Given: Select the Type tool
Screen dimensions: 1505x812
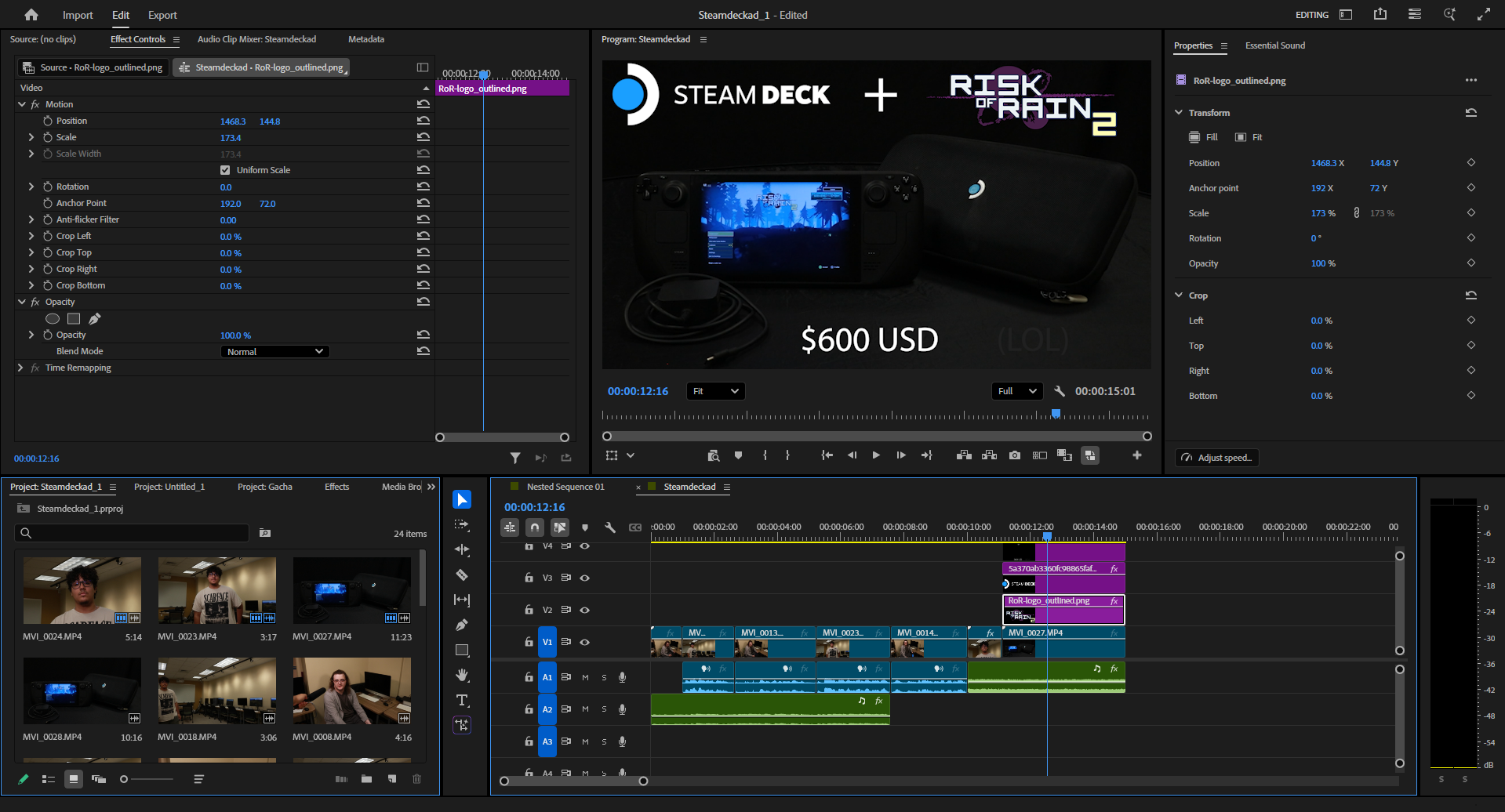Looking at the screenshot, I should click(x=462, y=700).
